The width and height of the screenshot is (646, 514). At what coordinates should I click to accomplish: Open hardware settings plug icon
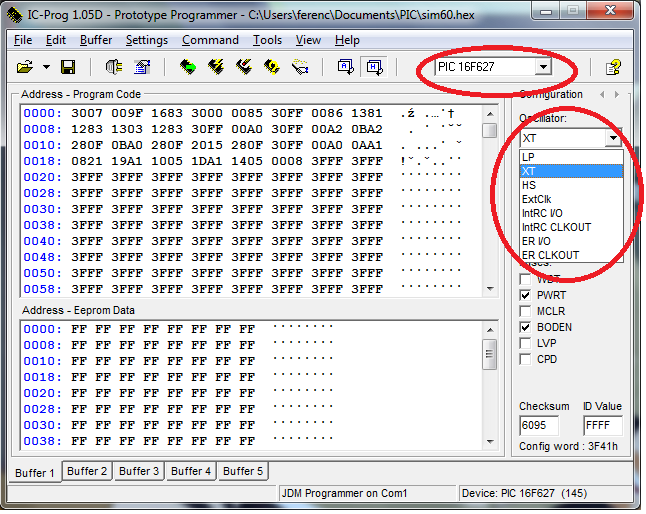point(114,67)
